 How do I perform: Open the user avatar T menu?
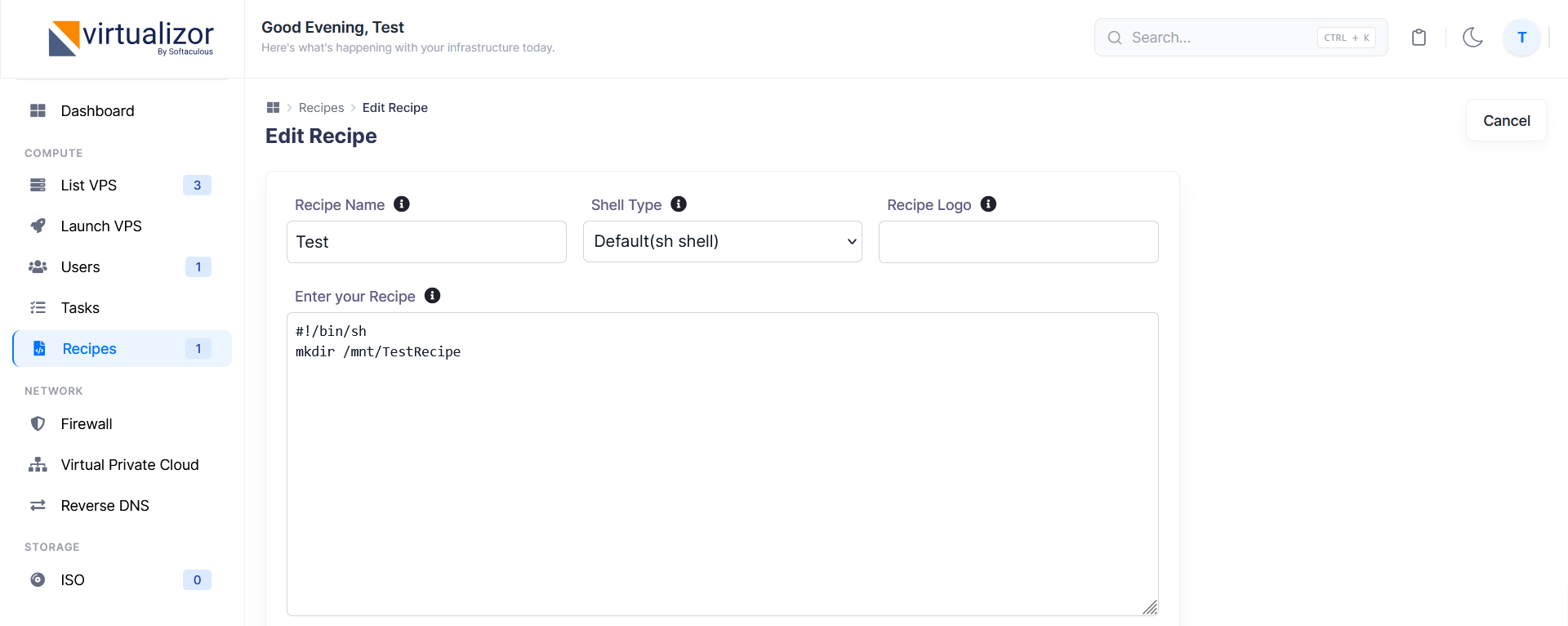pos(1521,38)
